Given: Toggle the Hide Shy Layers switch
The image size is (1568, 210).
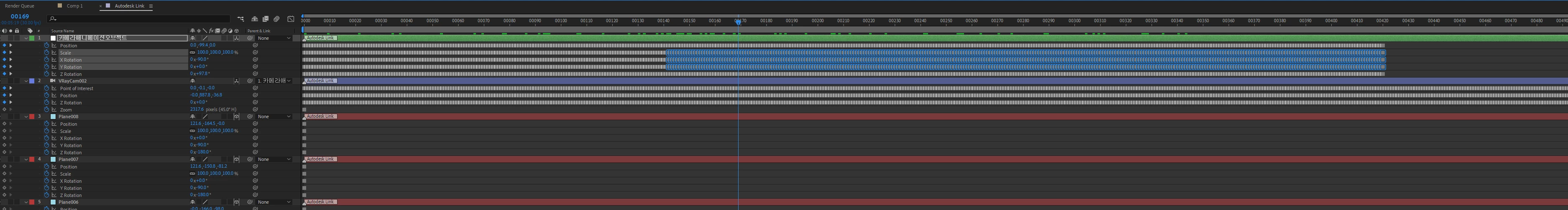Looking at the screenshot, I should (254, 20).
